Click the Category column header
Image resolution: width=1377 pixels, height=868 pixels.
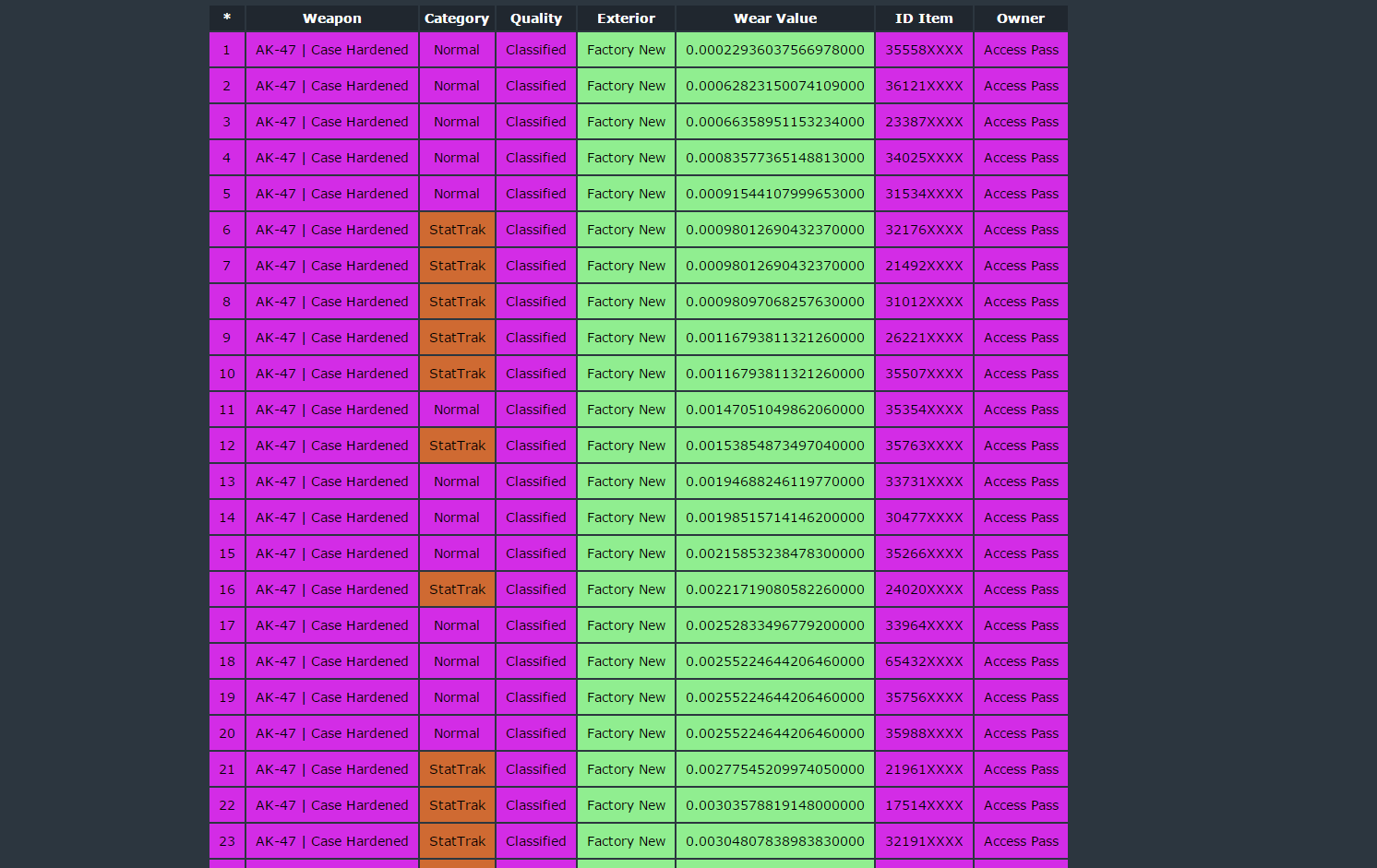click(x=457, y=18)
